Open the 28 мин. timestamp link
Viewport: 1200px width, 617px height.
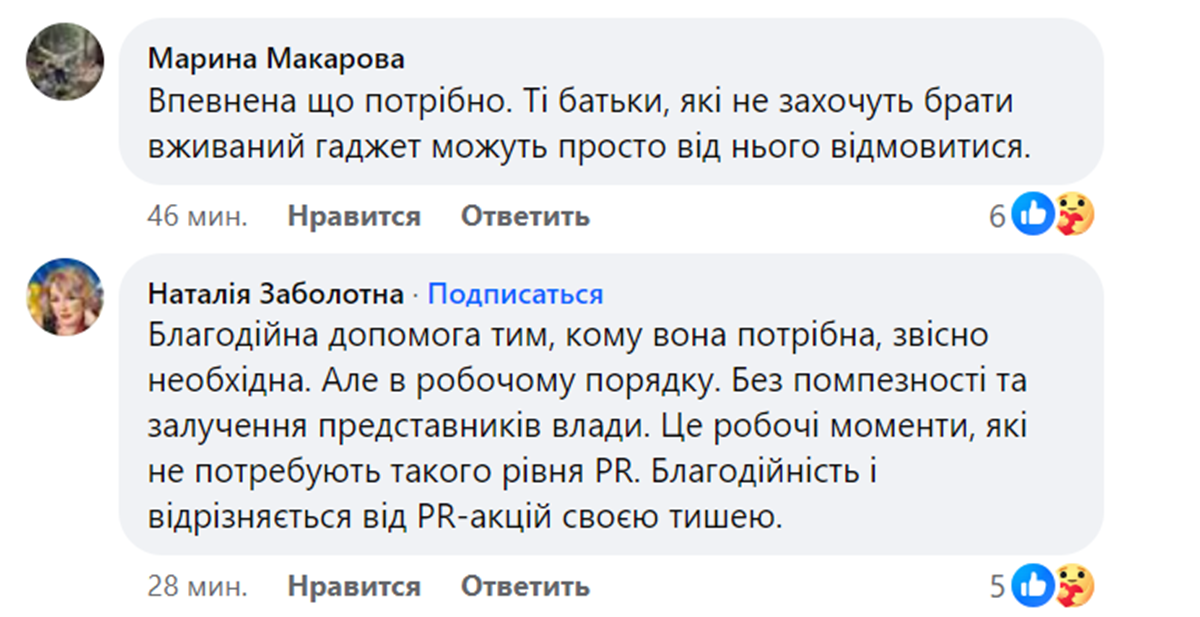coord(197,586)
